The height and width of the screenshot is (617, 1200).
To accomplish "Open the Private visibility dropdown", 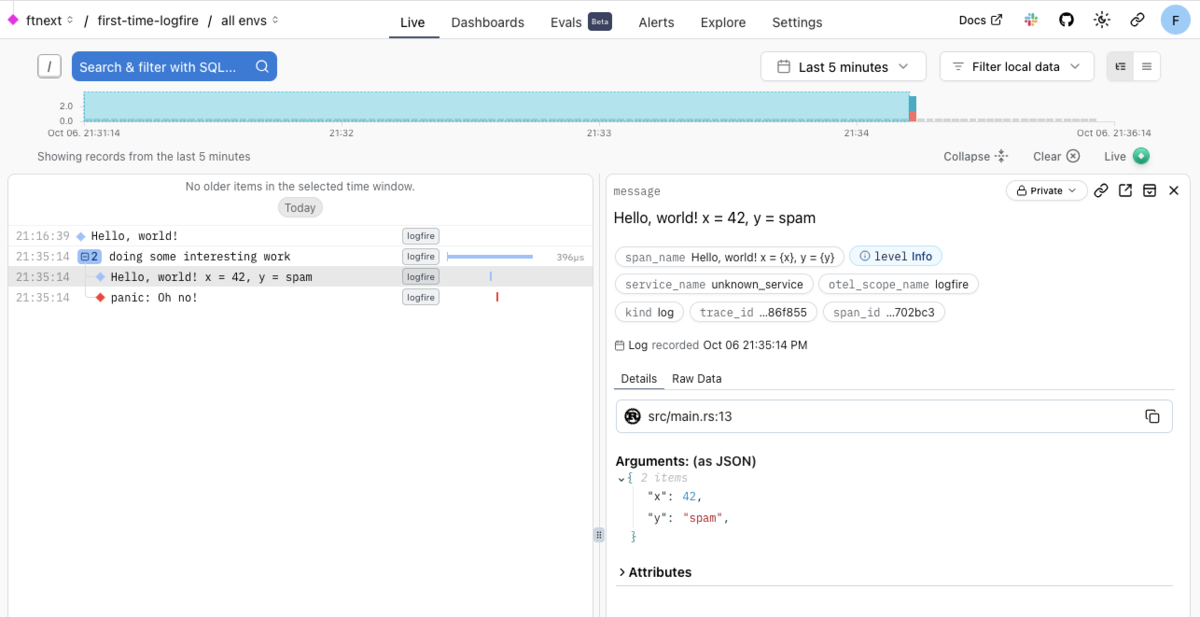I will pos(1045,190).
